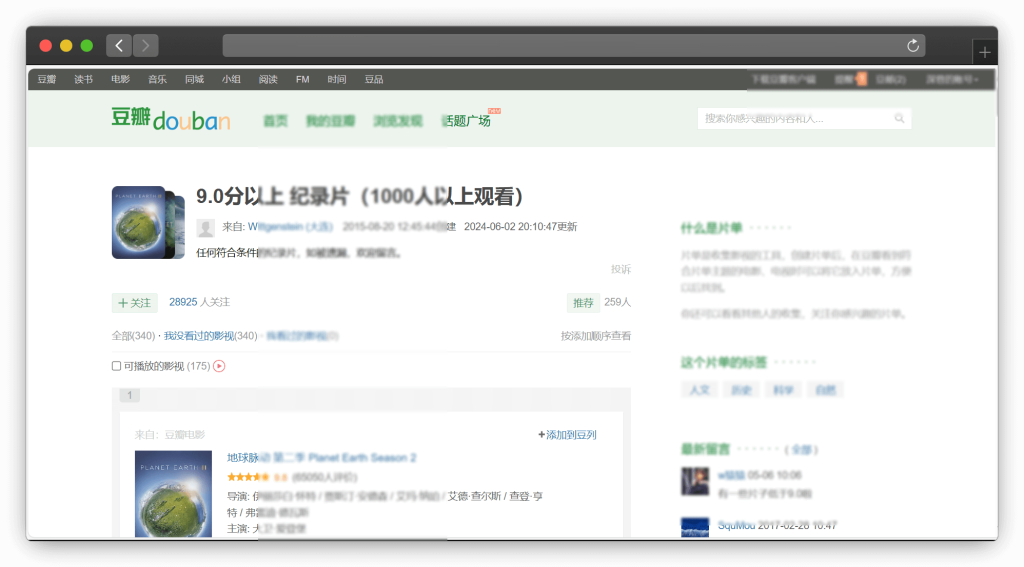The height and width of the screenshot is (567, 1024).
Task: Click the orange notification badge
Action: tap(861, 79)
